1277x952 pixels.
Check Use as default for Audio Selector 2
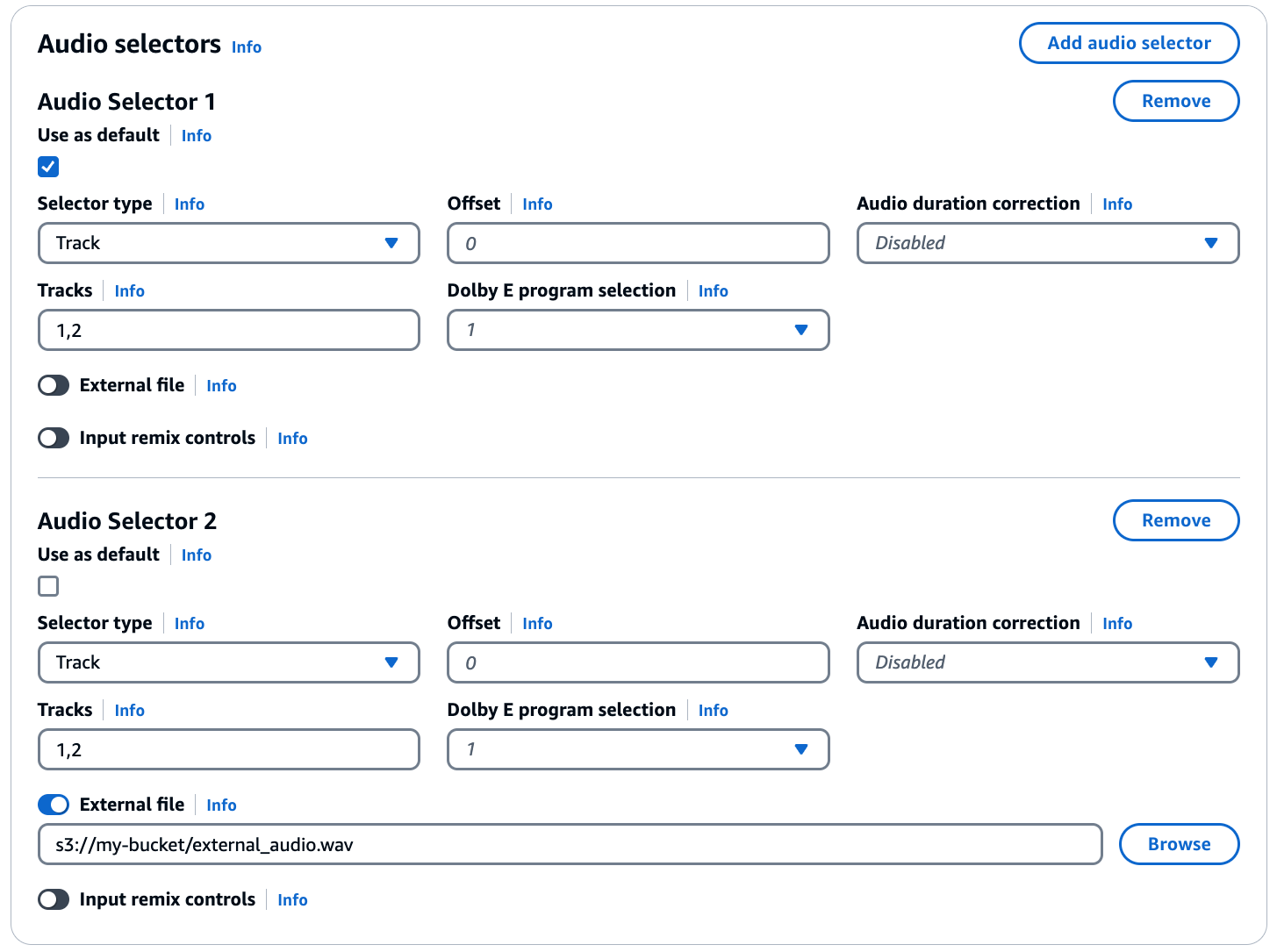[48, 586]
